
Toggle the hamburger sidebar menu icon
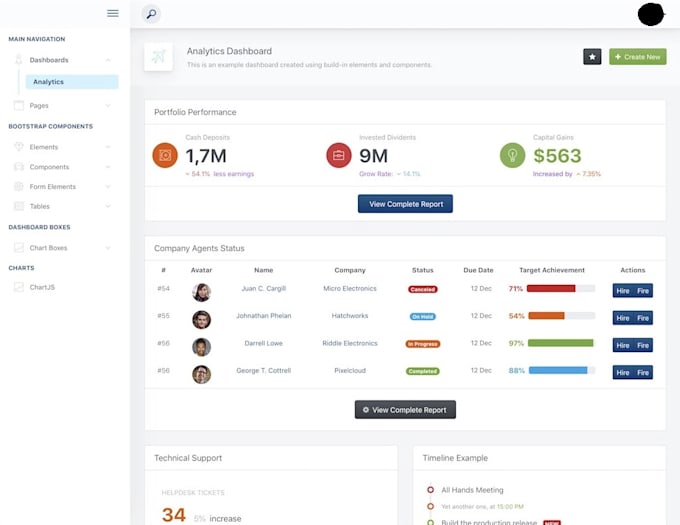113,13
